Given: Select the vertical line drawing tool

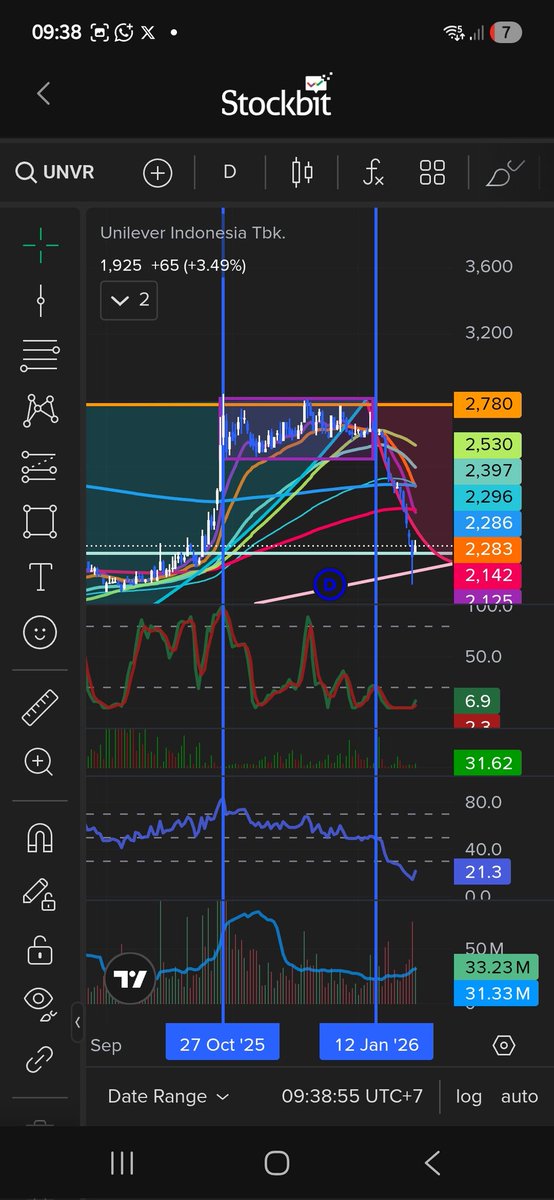Looking at the screenshot, I should click(40, 298).
